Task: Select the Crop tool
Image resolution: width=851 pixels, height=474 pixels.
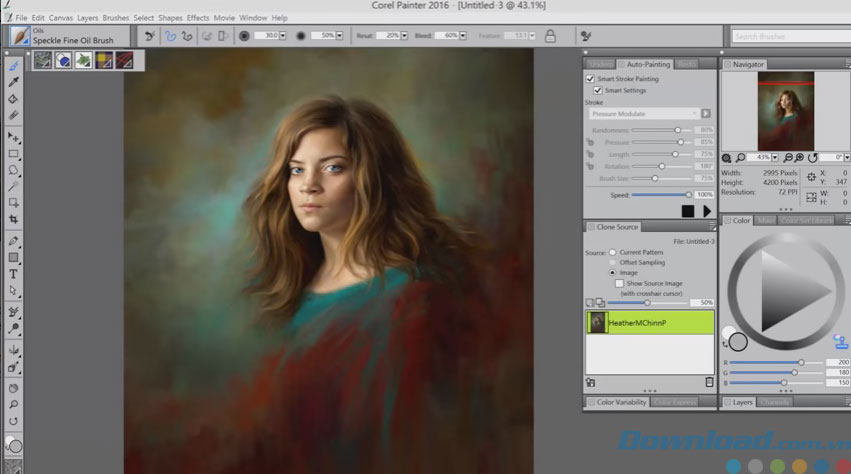Action: point(14,219)
